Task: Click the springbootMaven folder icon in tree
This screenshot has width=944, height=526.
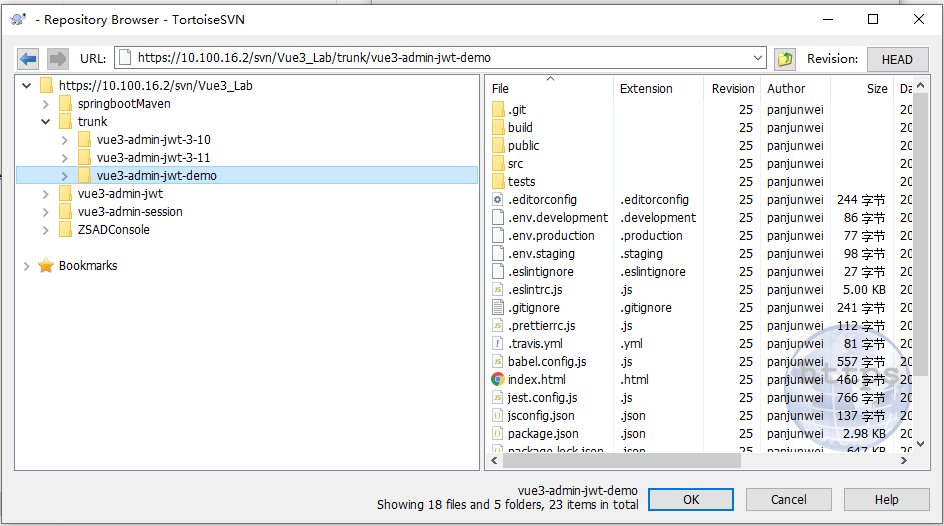Action: tap(66, 104)
